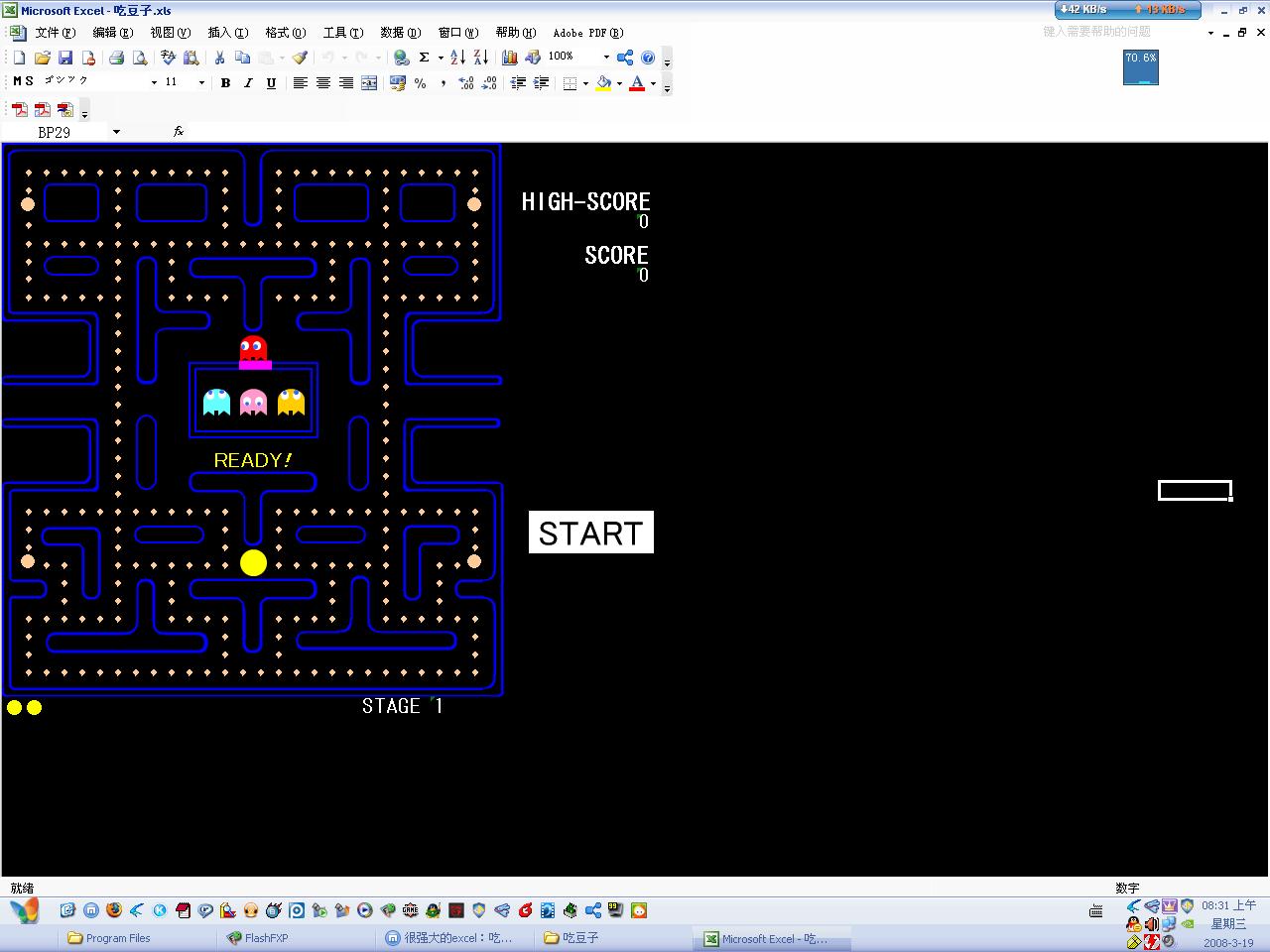Open Print Preview with the magnifier icon
Viewport: 1270px width, 952px height.
tap(139, 58)
